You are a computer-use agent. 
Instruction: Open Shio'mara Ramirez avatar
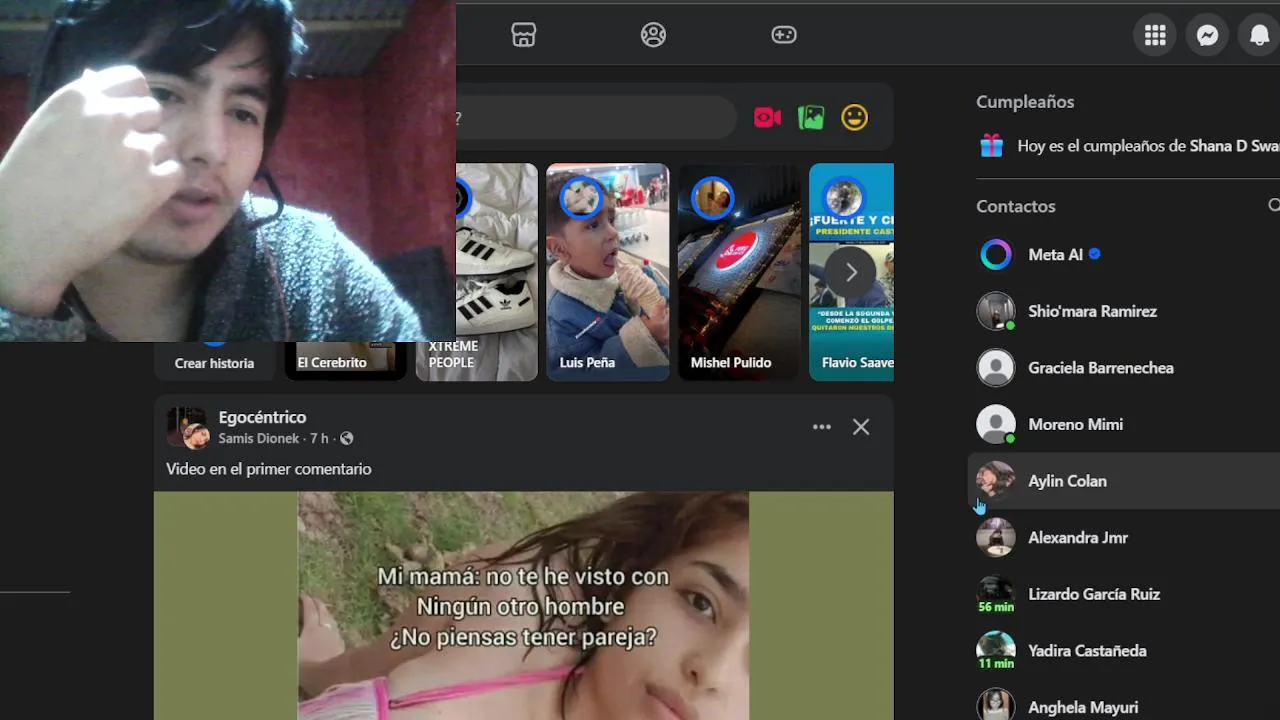[x=996, y=311]
